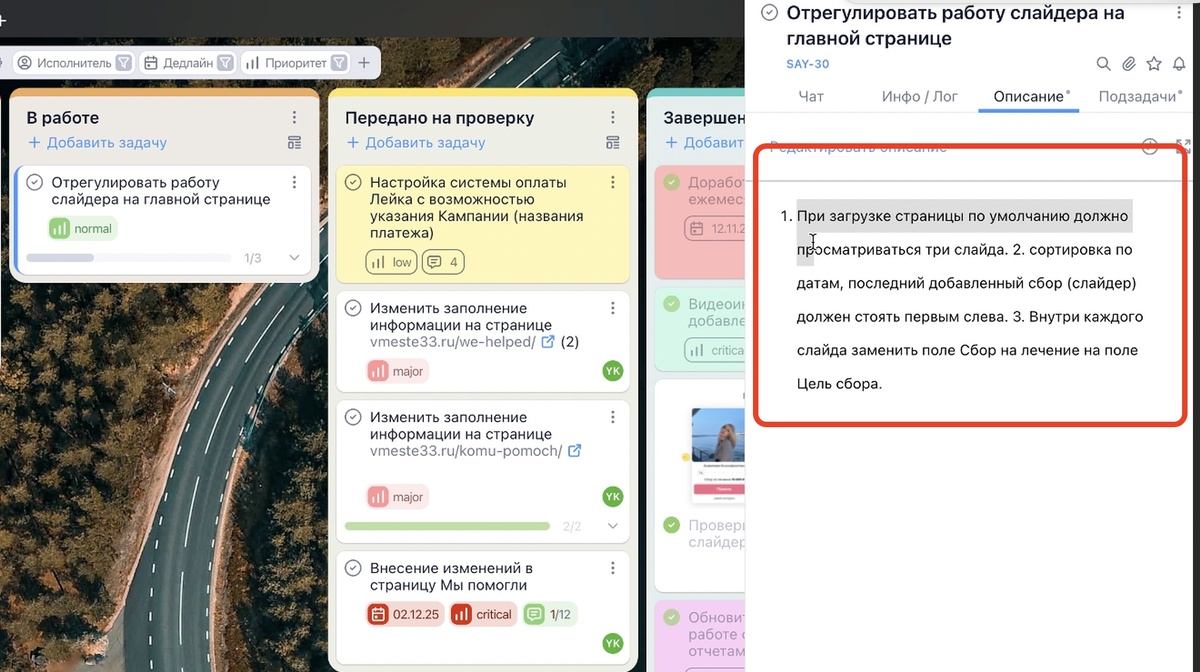The image size is (1200, 672).
Task: Click the history clock icon in description panel
Action: pyautogui.click(x=1150, y=146)
